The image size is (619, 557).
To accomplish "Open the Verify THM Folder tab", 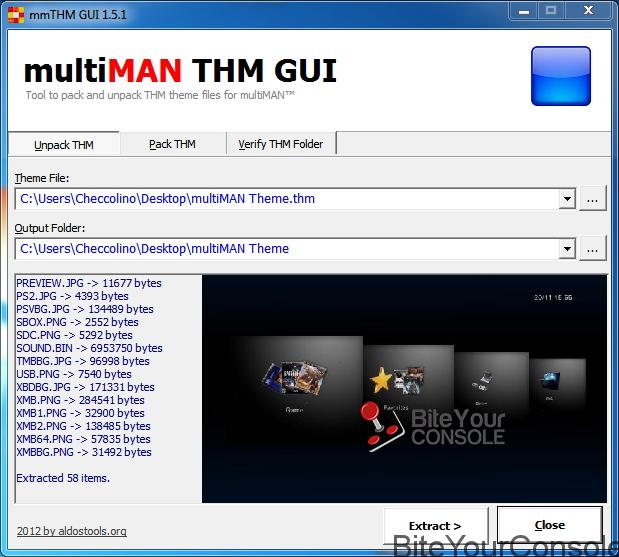I will 280,144.
